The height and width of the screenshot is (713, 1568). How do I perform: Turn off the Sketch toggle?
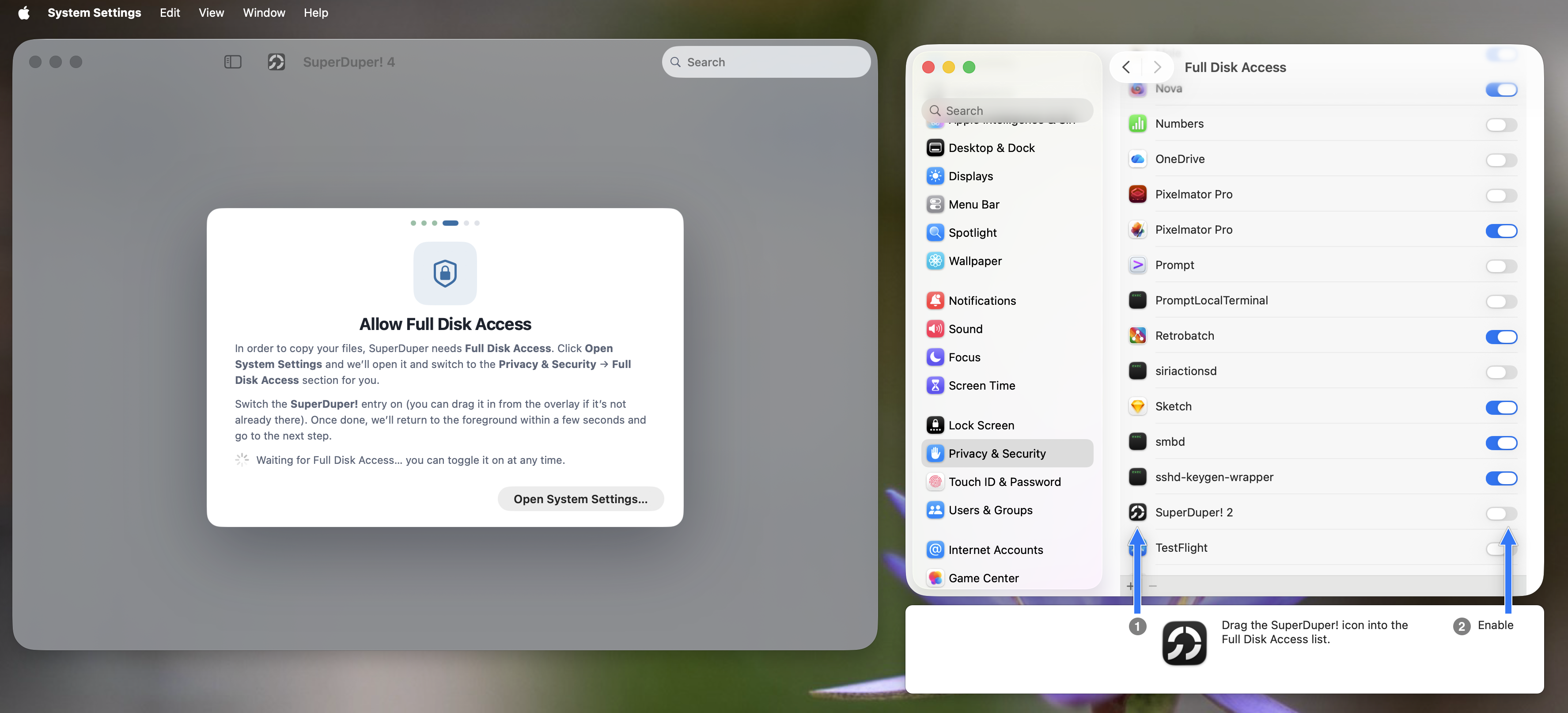[1501, 407]
